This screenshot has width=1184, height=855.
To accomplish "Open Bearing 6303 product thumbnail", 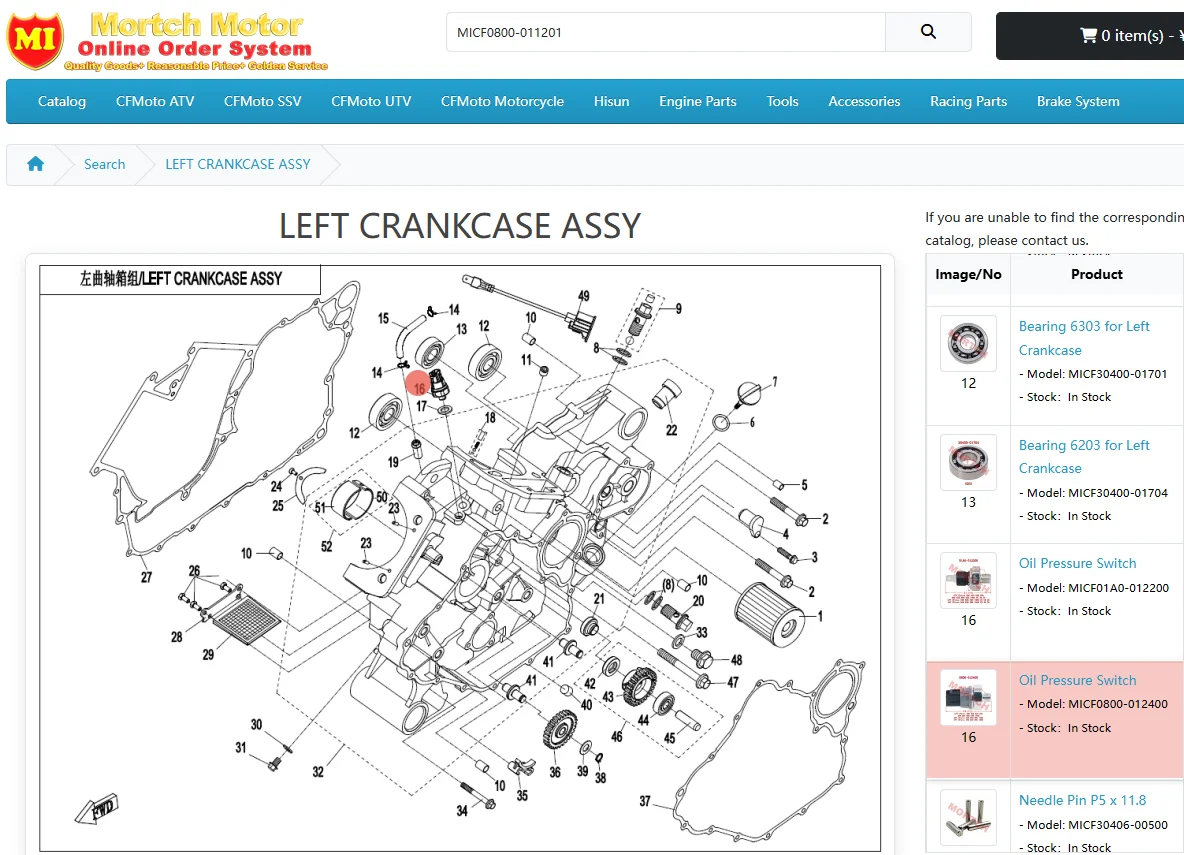I will pos(968,343).
